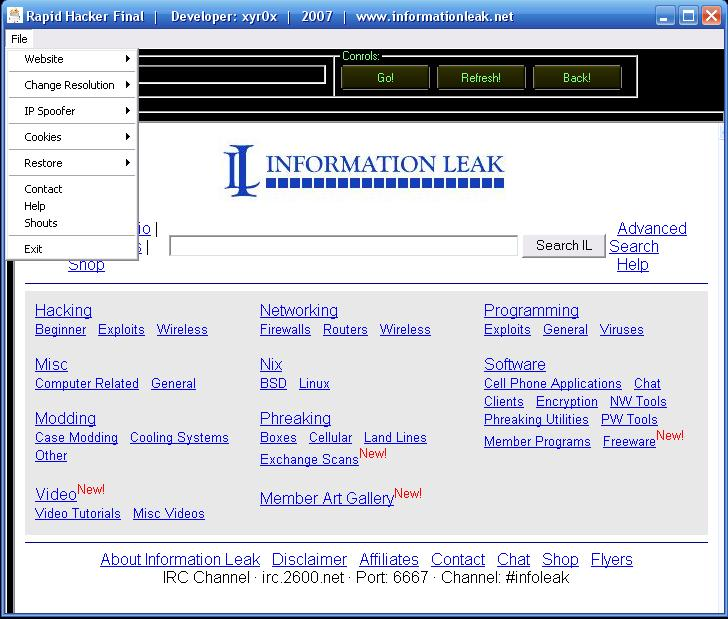Image resolution: width=728 pixels, height=619 pixels.
Task: Open the Change Resolution submenu
Action: [x=72, y=85]
